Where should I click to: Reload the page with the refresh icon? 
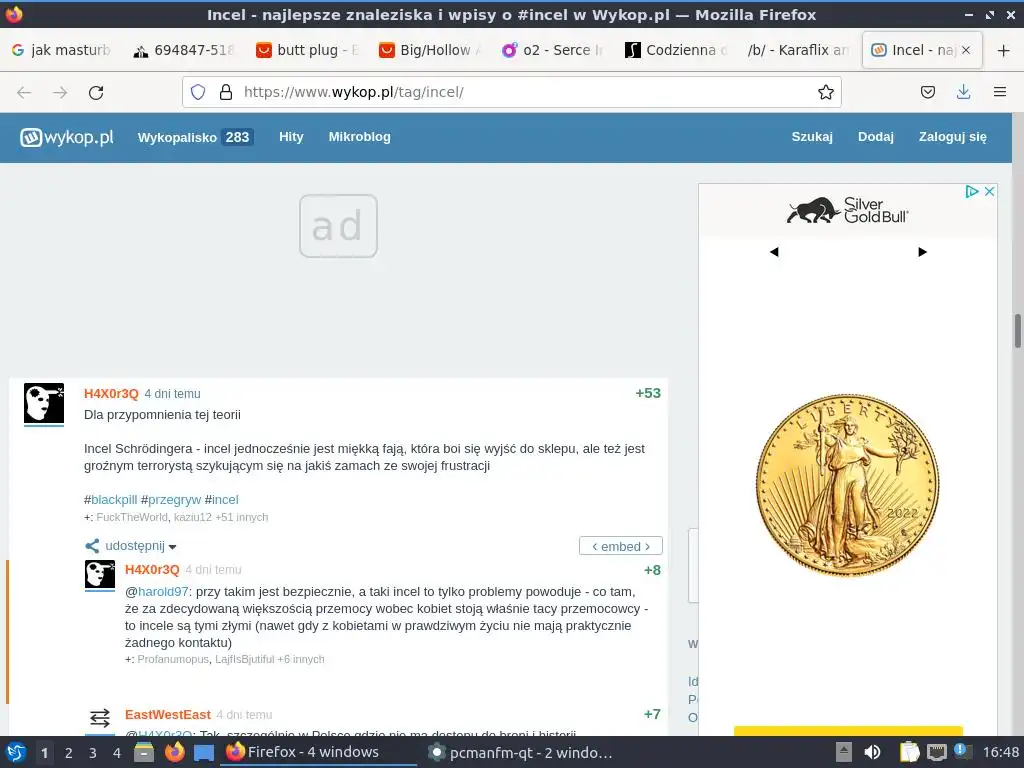(96, 93)
